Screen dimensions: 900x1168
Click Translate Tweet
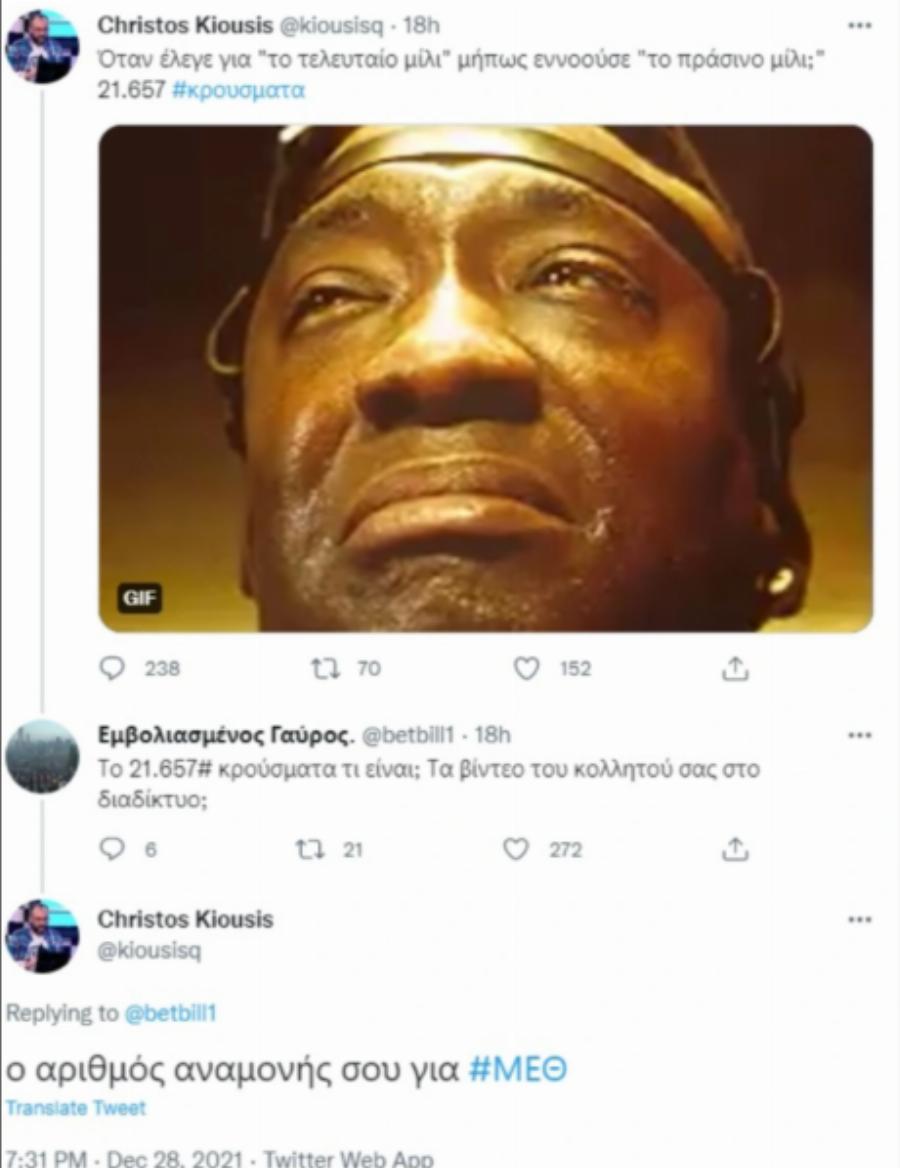75,1108
